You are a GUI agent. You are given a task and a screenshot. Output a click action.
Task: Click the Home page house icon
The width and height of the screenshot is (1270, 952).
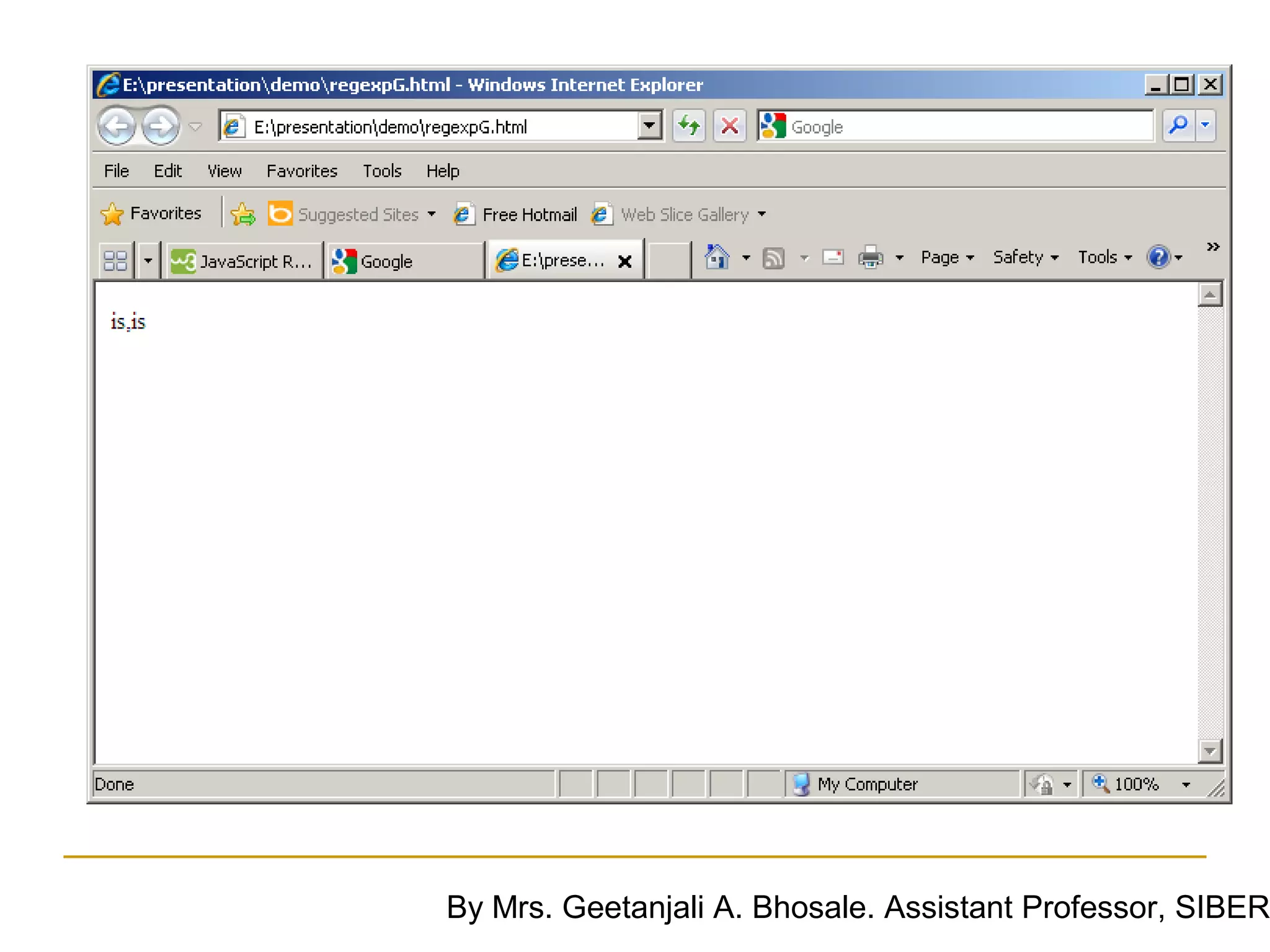pos(717,257)
